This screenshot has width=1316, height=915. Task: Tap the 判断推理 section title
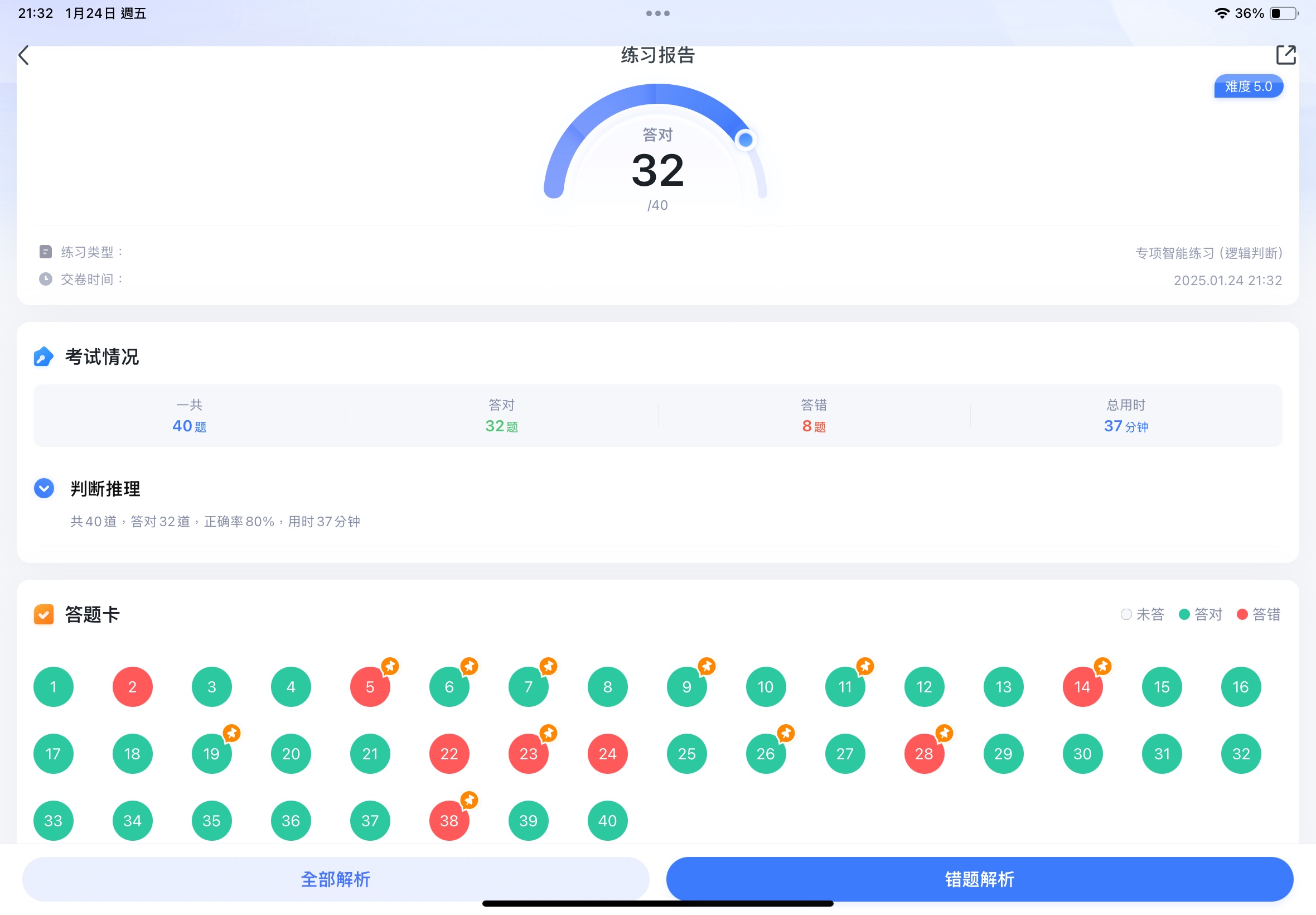(x=105, y=489)
